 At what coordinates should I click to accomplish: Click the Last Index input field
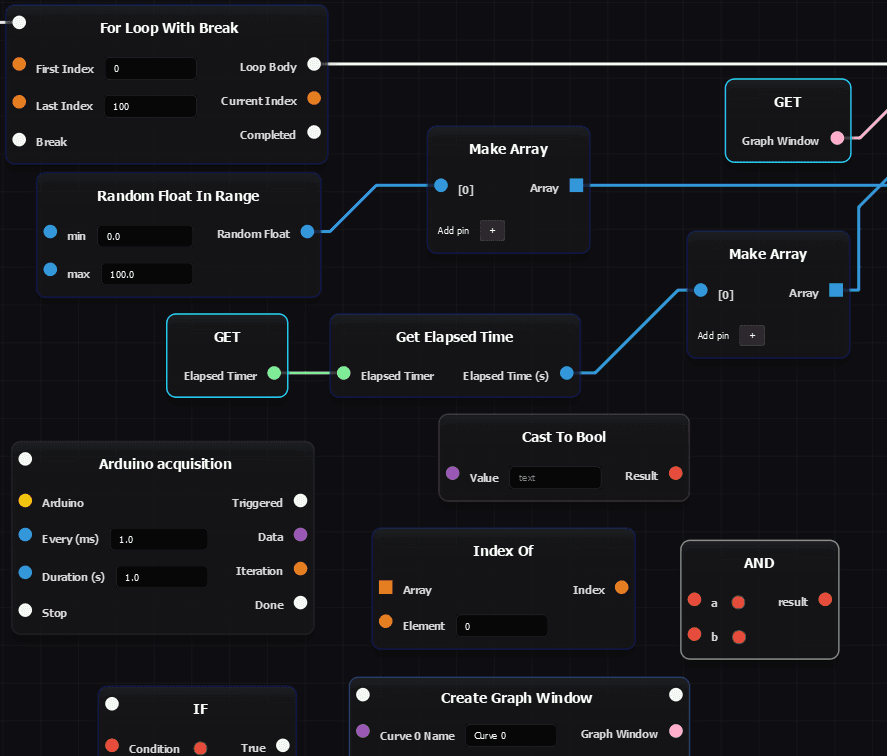pyautogui.click(x=151, y=106)
